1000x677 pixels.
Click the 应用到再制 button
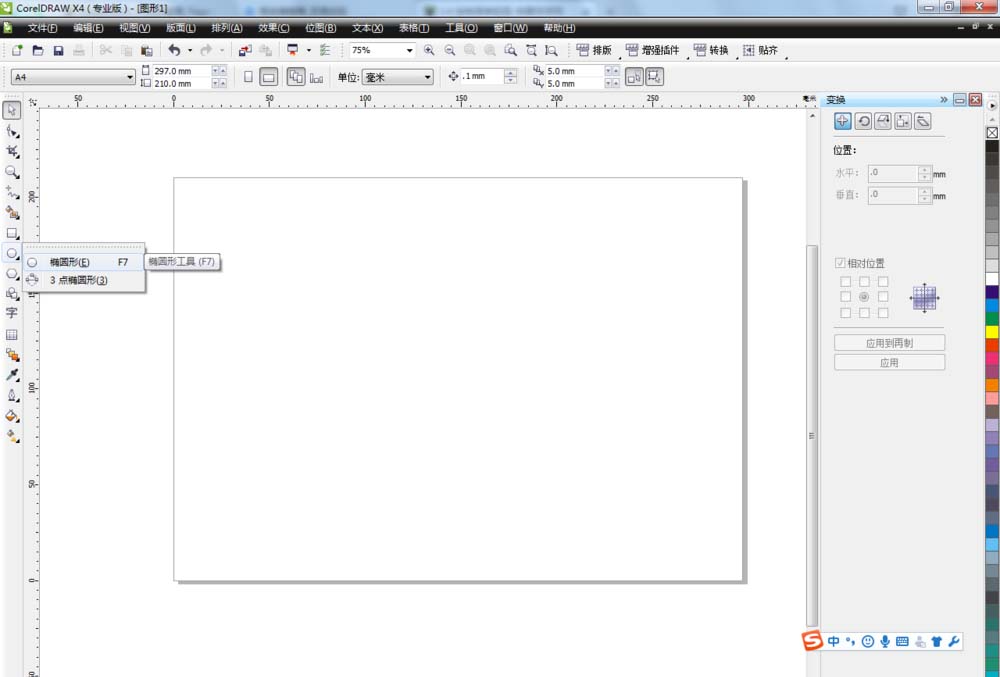(x=889, y=343)
